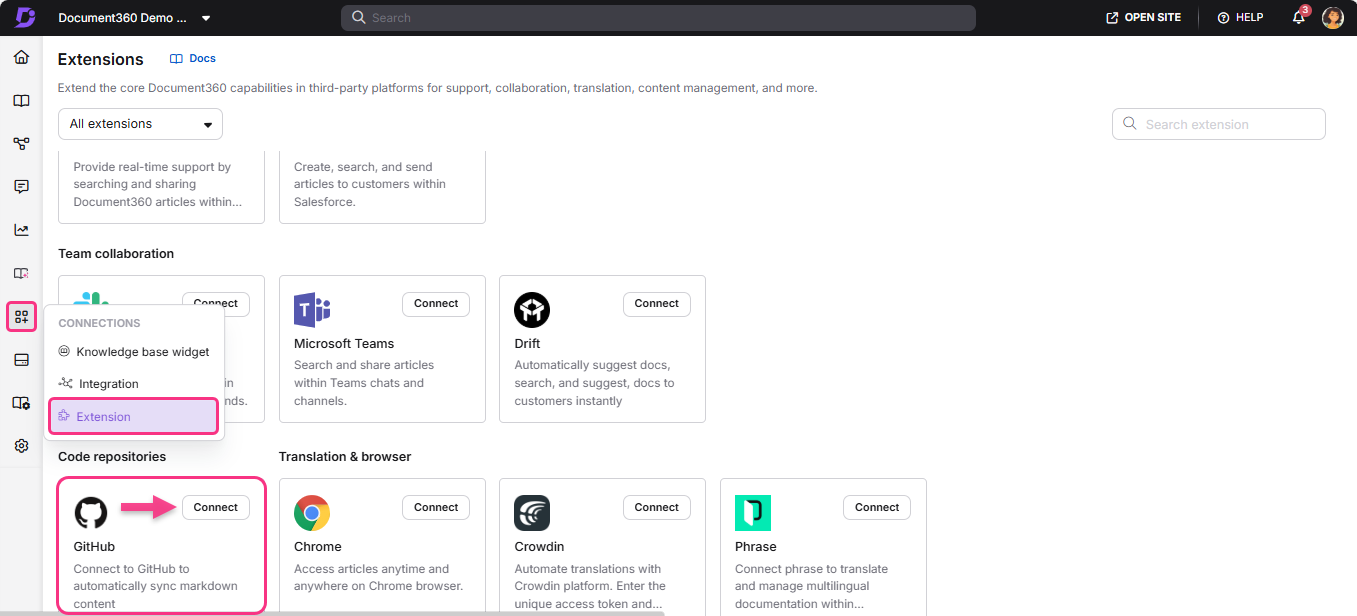
Task: Connect the Microsoft Teams extension
Action: coord(435,303)
